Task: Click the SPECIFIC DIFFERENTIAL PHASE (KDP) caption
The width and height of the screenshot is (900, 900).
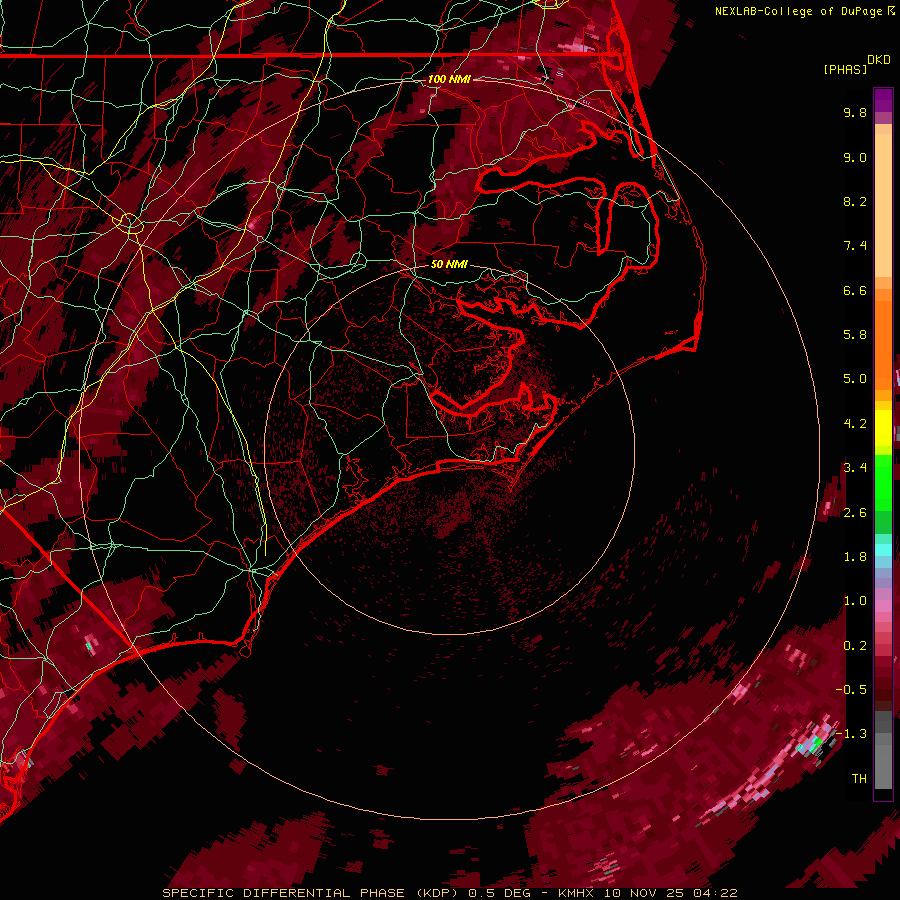Action: (x=313, y=893)
